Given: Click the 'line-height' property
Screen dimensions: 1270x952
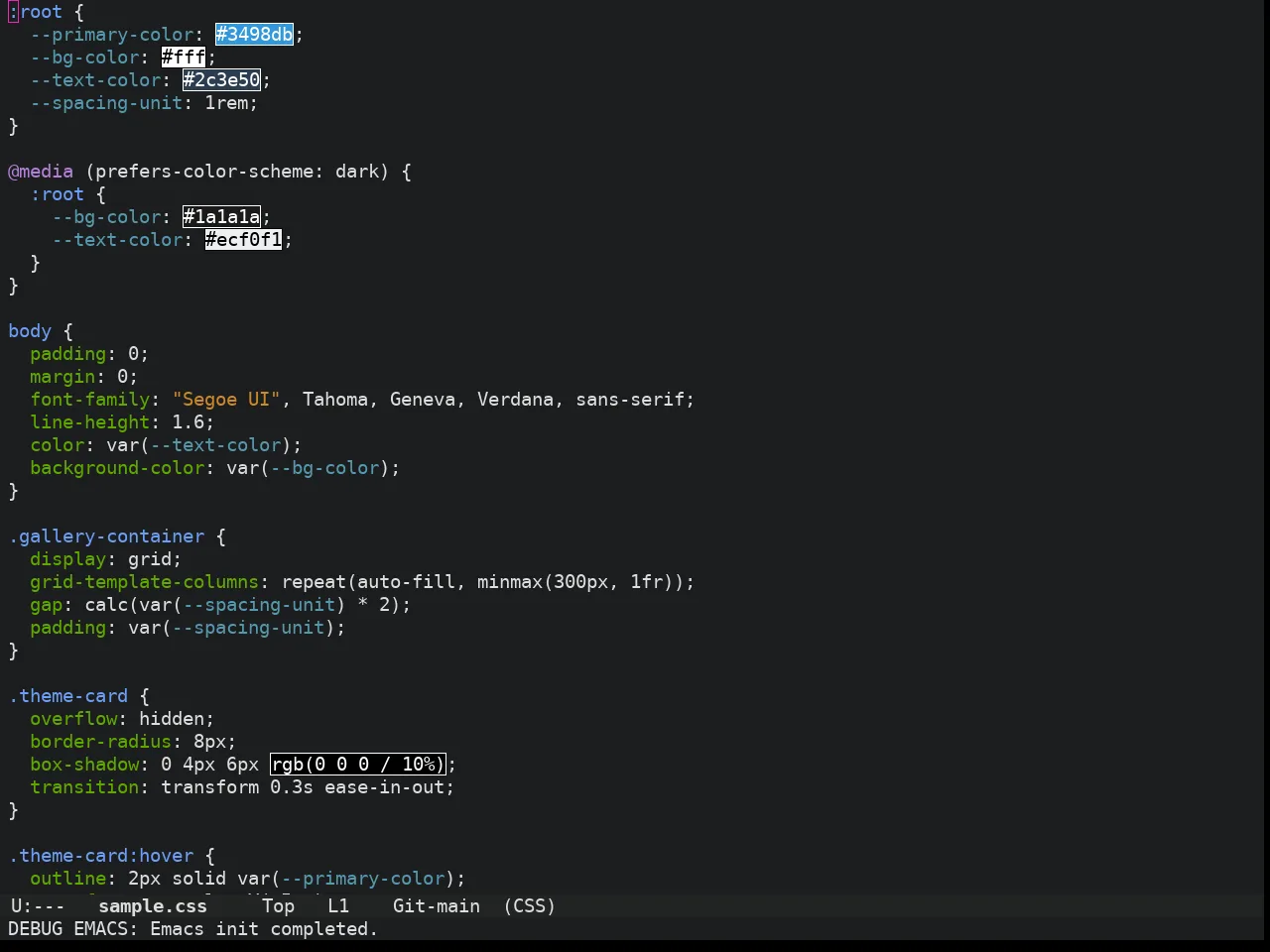Looking at the screenshot, I should pyautogui.click(x=90, y=422).
